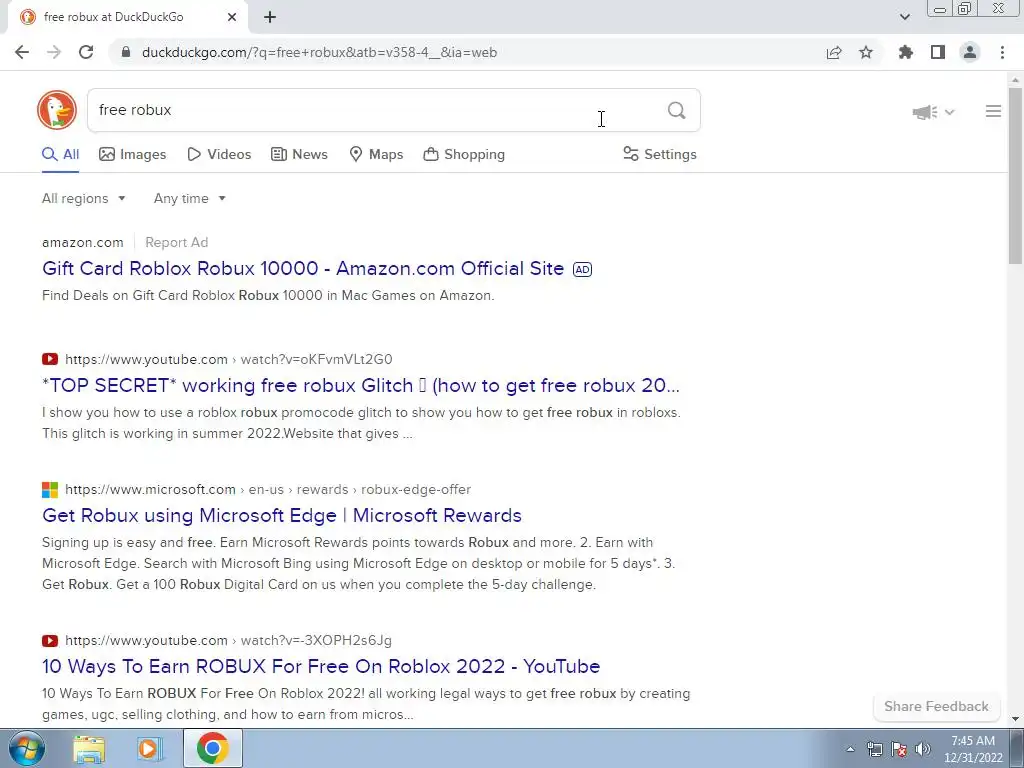Click the Chrome taskbar icon
Image resolution: width=1024 pixels, height=768 pixels.
click(x=212, y=748)
